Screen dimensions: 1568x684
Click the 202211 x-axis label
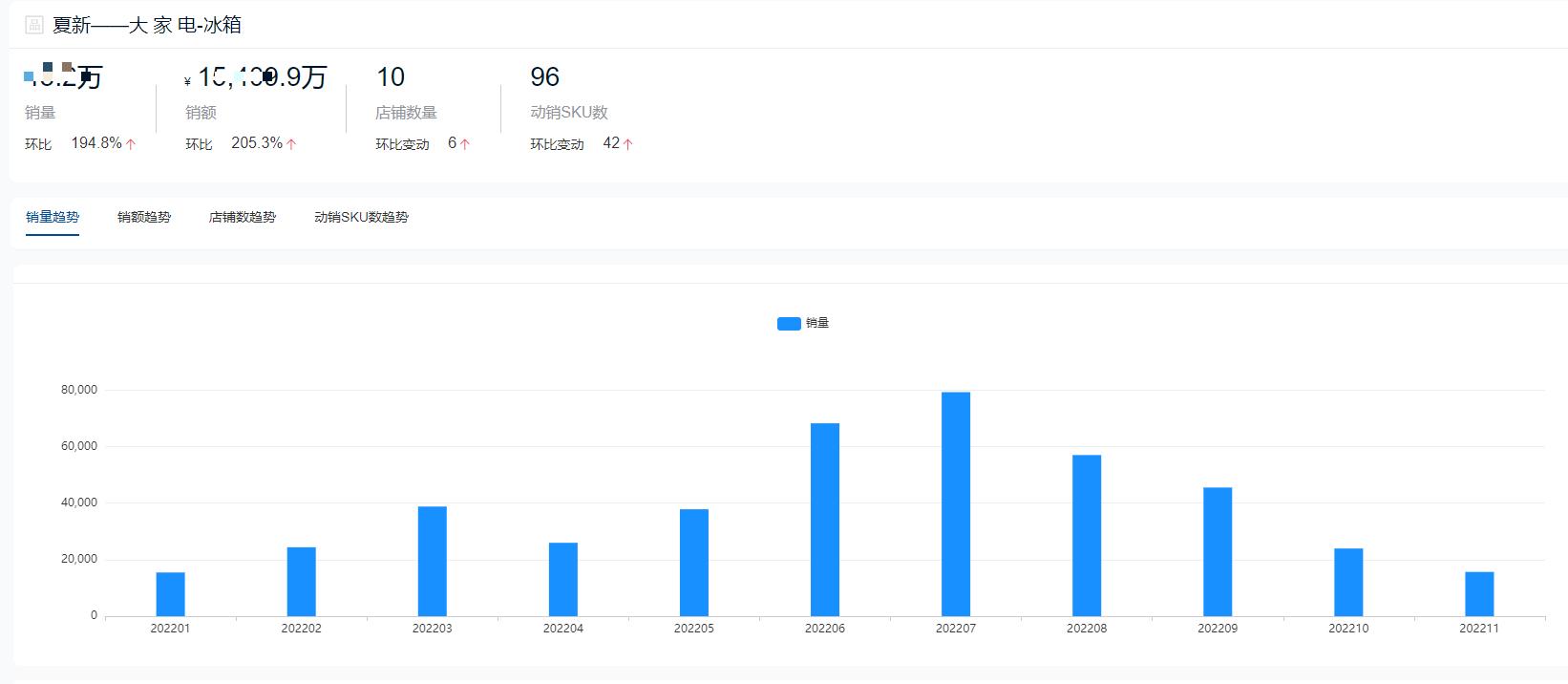coord(1479,629)
